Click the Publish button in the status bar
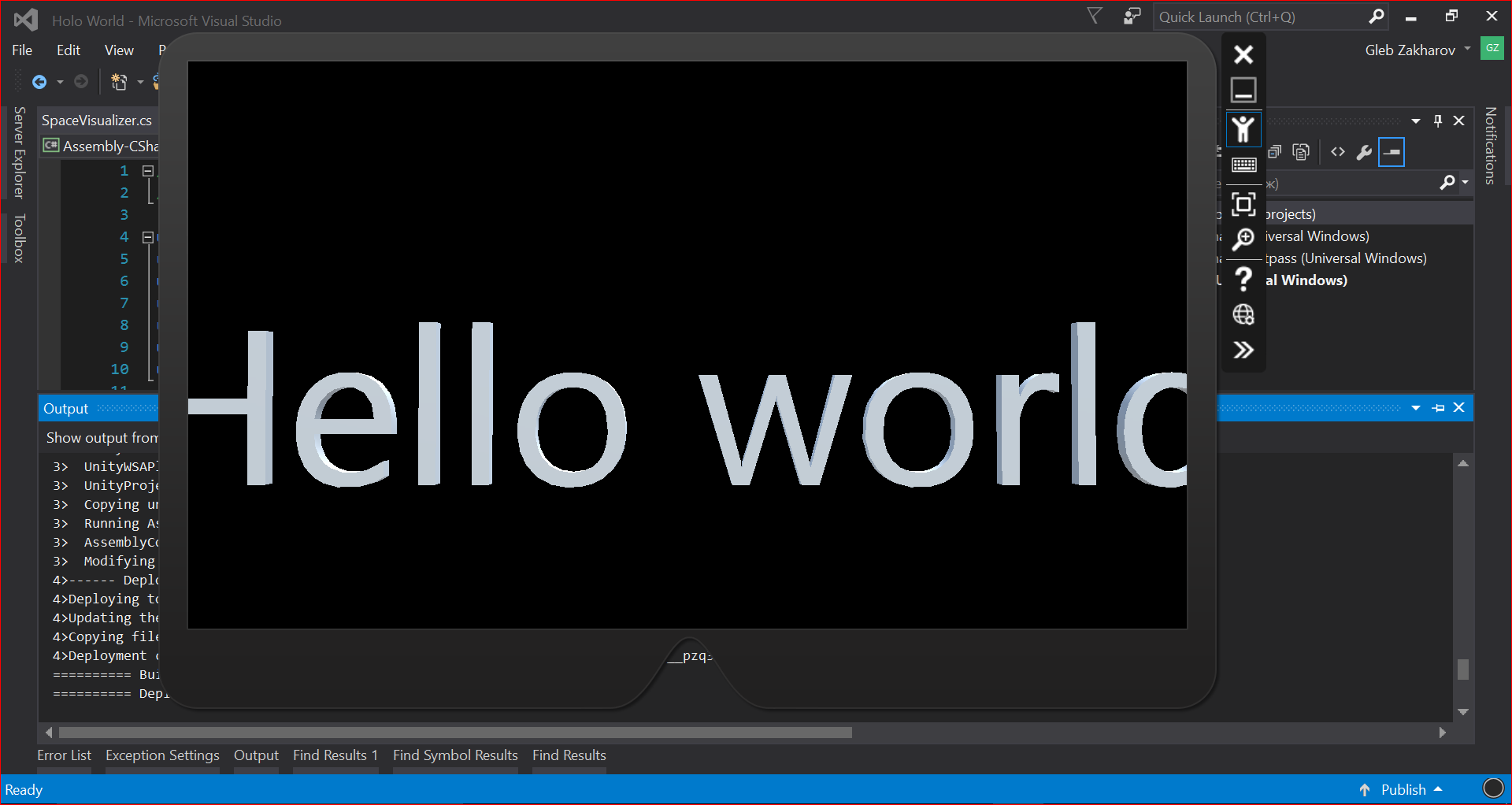Screen dimensions: 1512x805 1404,789
